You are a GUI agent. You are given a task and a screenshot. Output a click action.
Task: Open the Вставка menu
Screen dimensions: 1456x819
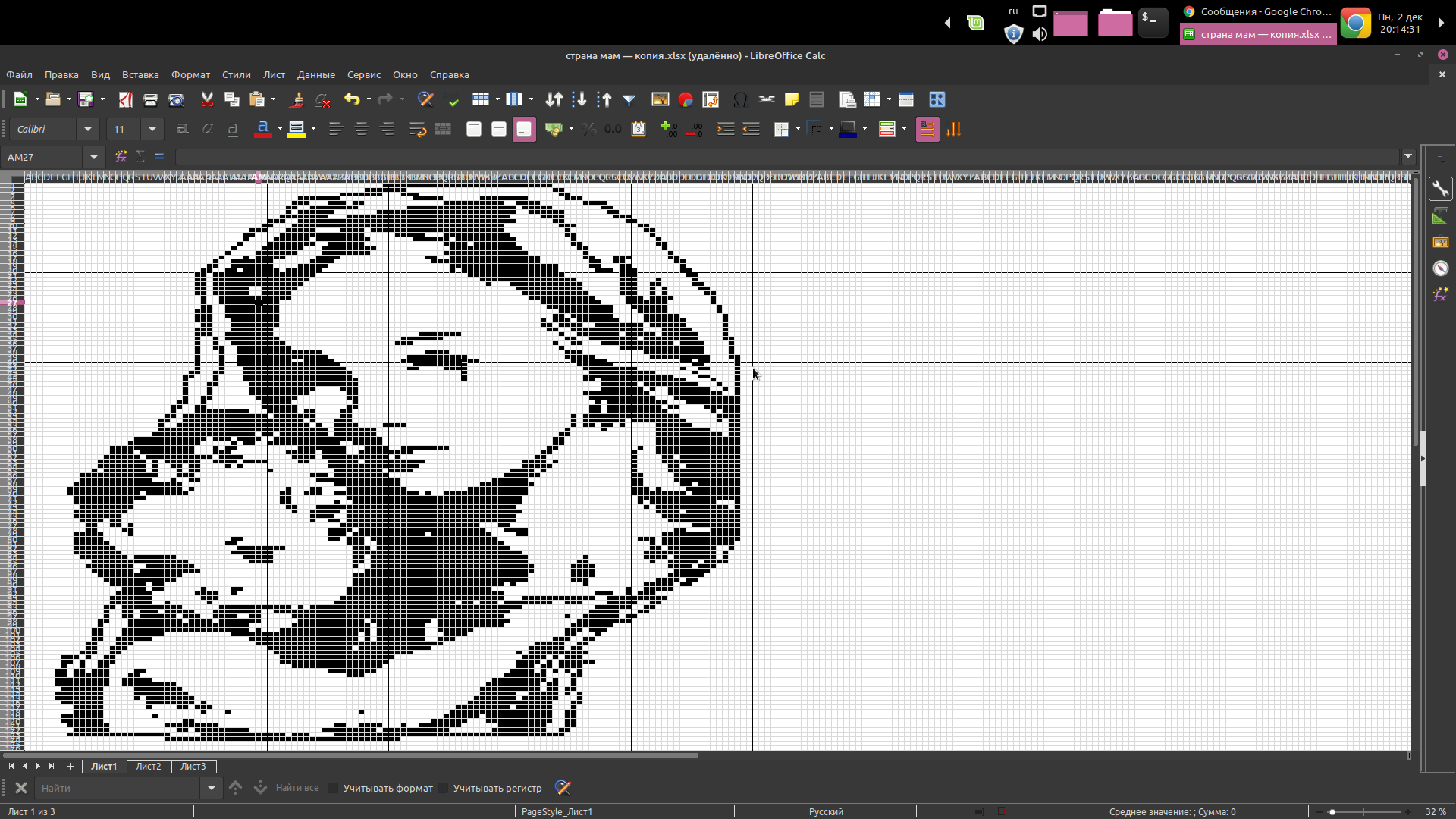140,74
